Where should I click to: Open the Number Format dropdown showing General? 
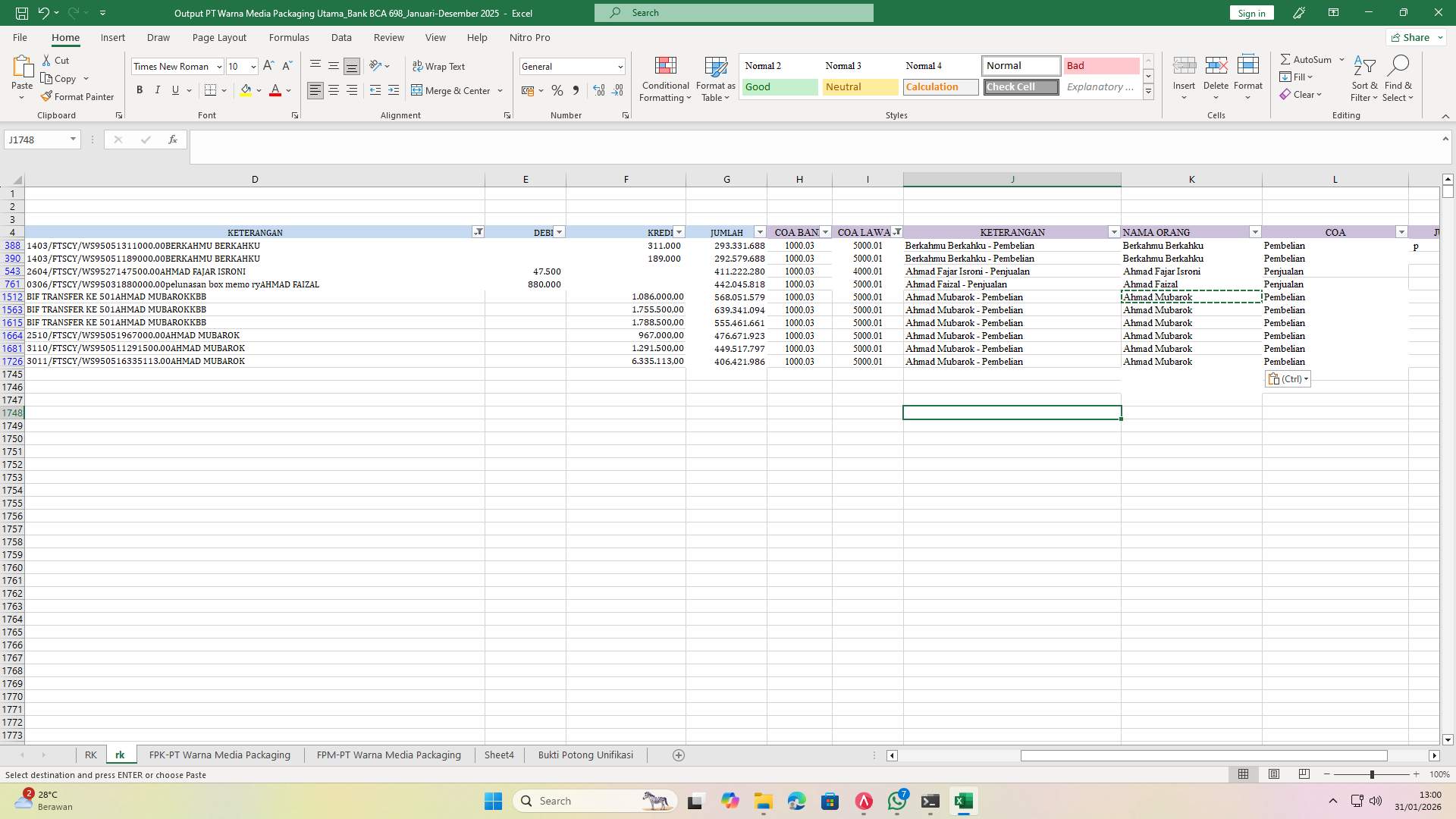[620, 67]
